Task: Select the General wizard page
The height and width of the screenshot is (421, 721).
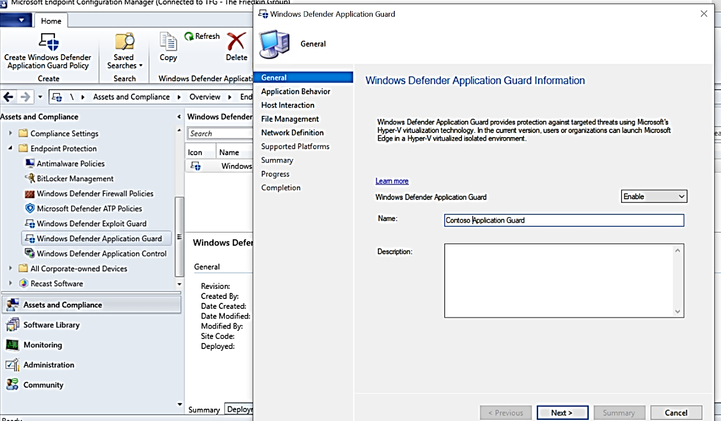Action: point(303,78)
